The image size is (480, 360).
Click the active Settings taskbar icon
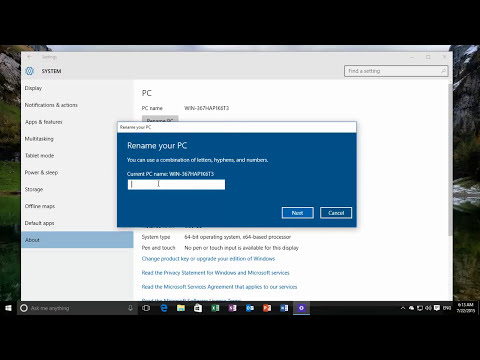tap(301, 308)
